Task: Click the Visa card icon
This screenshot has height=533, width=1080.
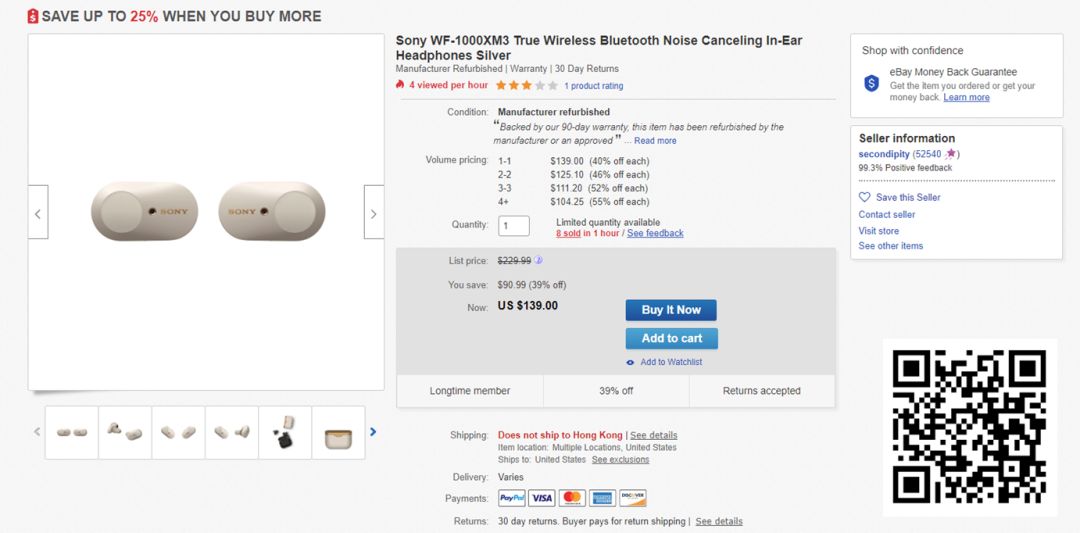Action: [542, 498]
